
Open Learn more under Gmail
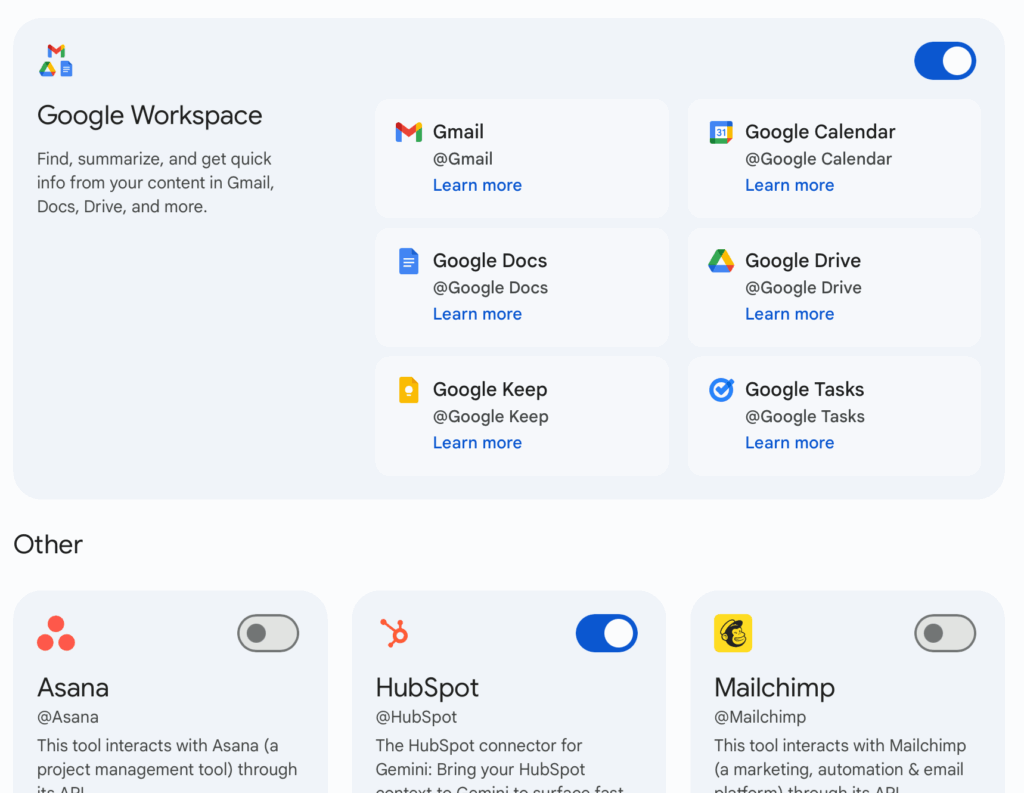477,185
